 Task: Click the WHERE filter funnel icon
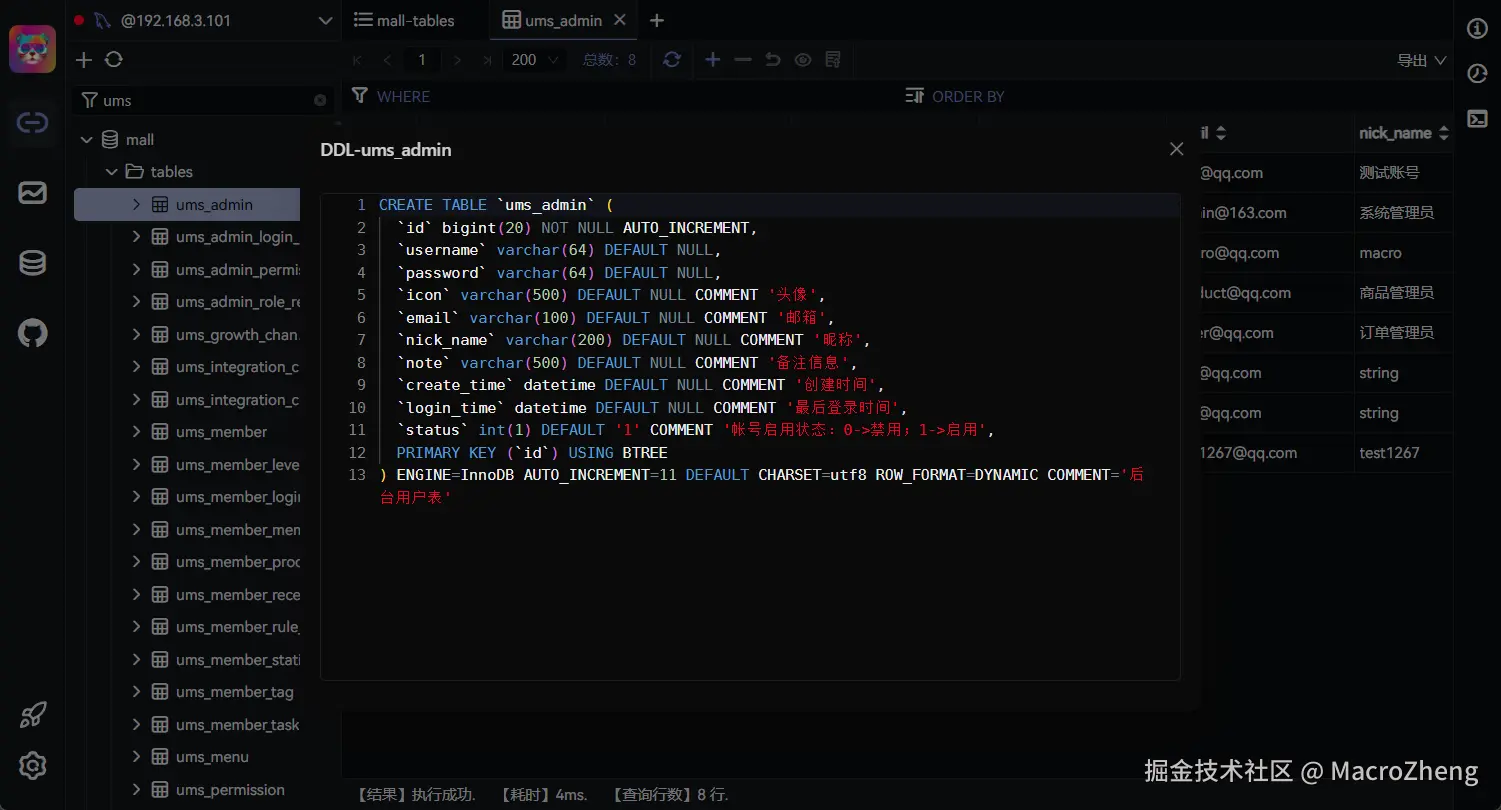click(361, 96)
